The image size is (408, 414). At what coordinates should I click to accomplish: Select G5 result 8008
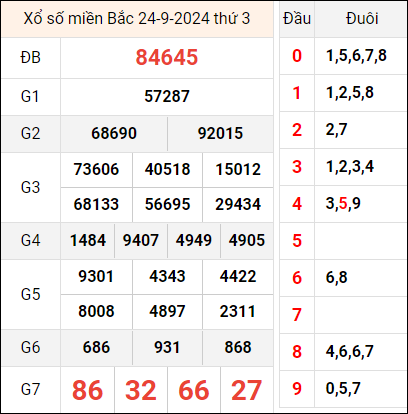(x=96, y=311)
